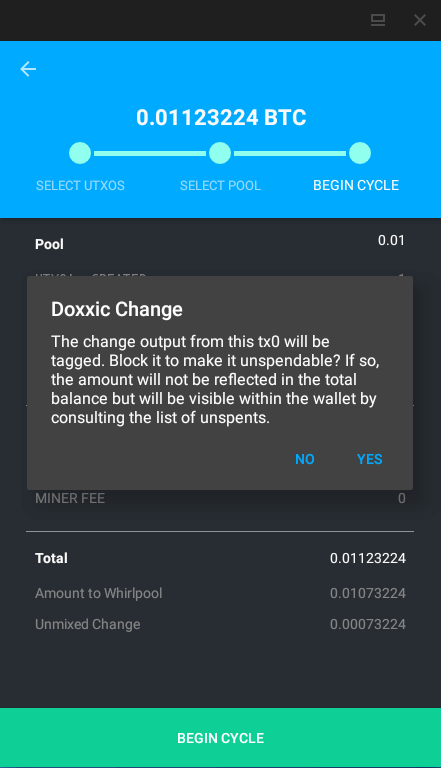Click the Amount to Whirlpool row

pos(220,593)
